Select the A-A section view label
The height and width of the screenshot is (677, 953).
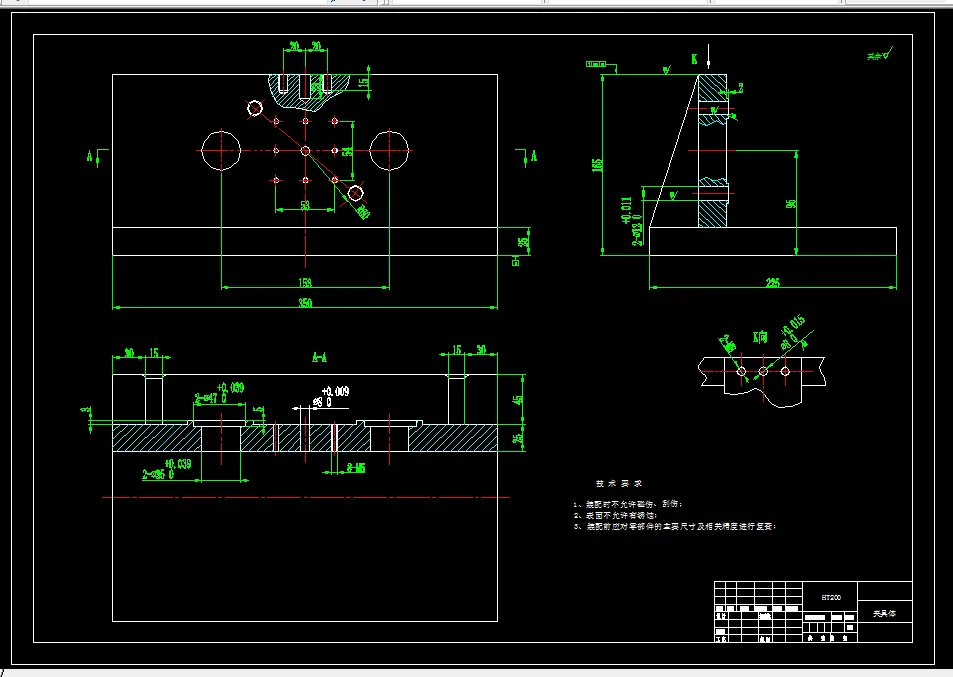[320, 357]
